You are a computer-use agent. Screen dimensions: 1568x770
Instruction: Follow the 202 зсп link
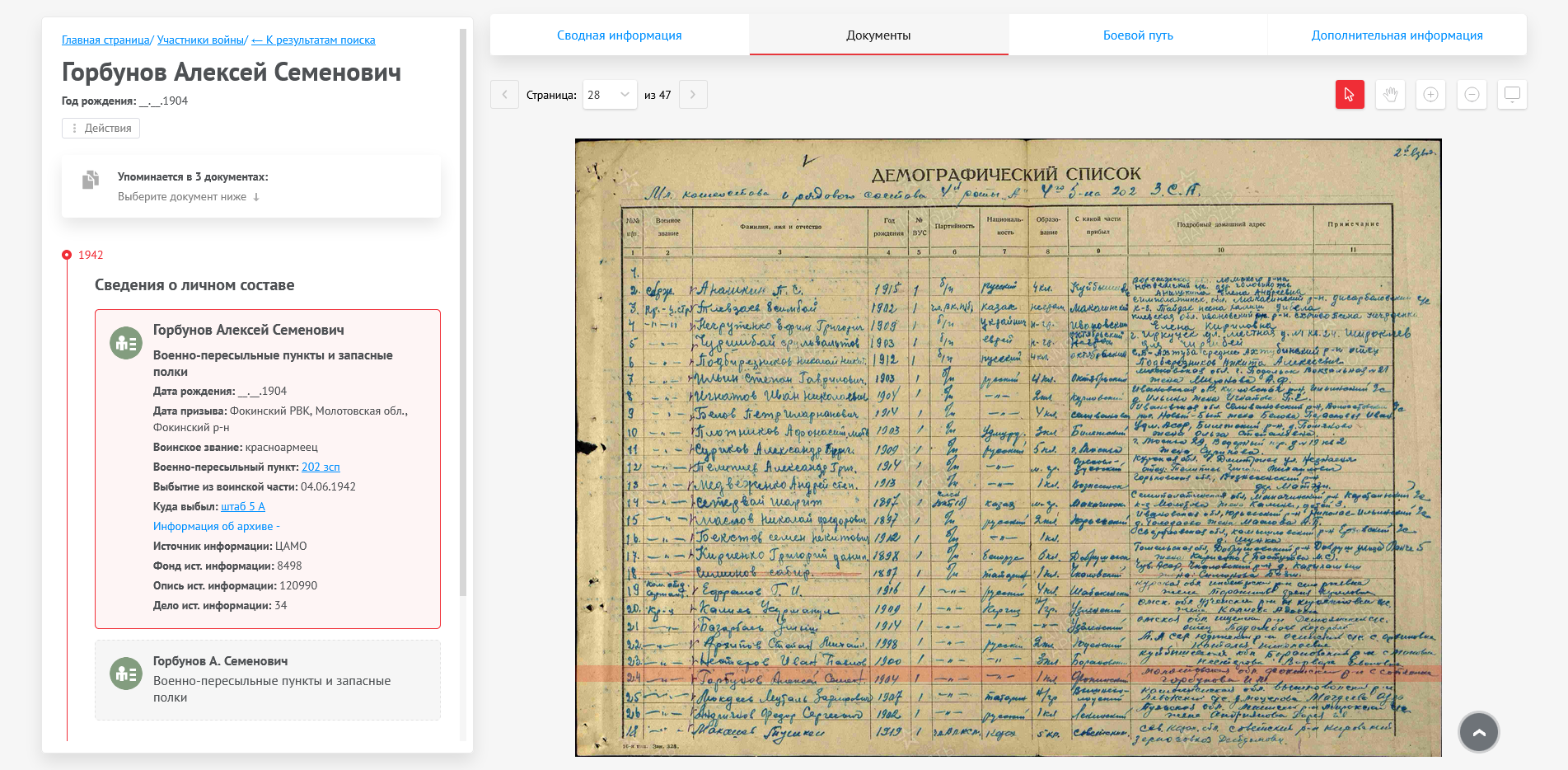(321, 467)
